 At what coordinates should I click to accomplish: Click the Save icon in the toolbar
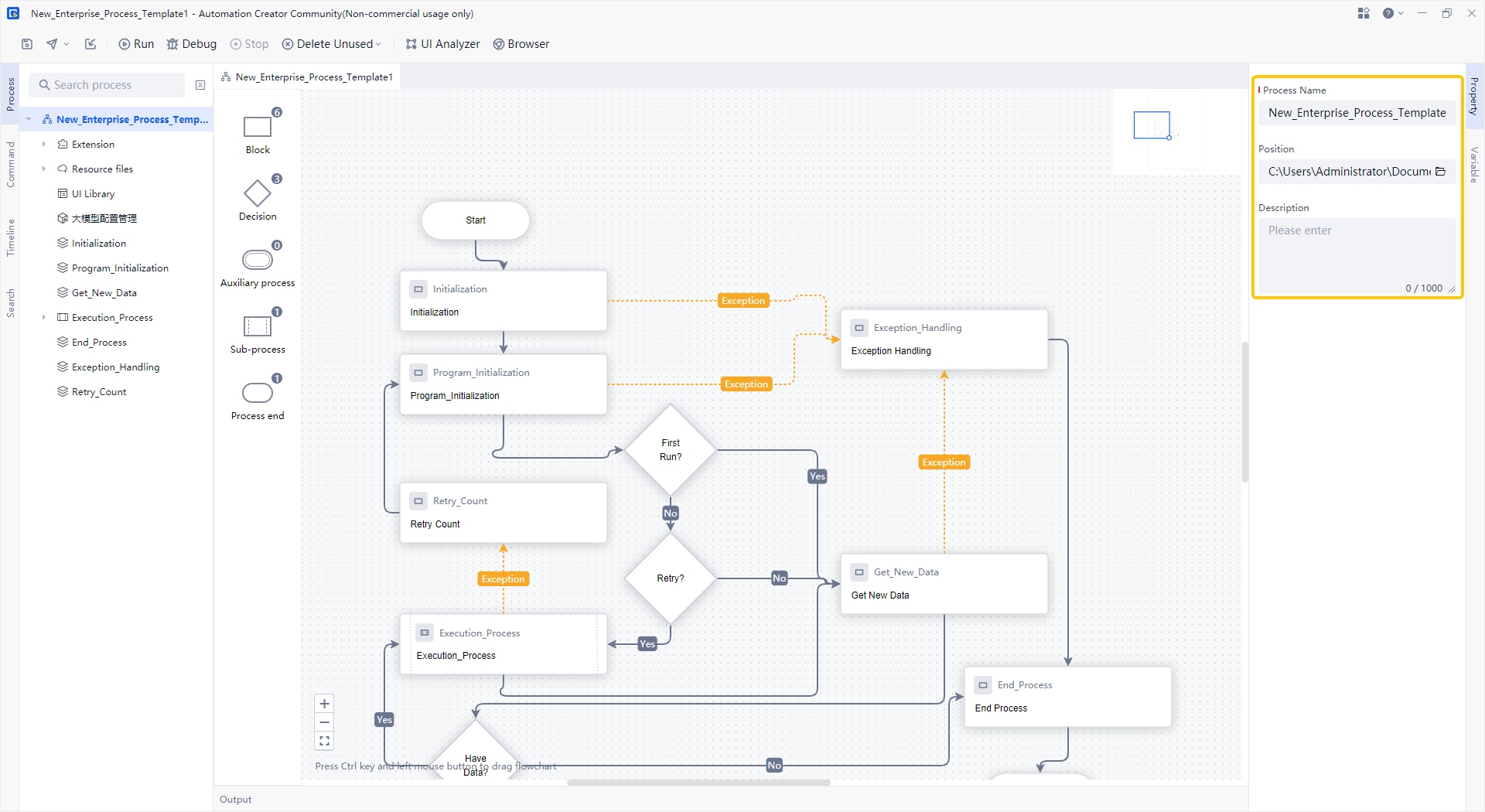[26, 44]
